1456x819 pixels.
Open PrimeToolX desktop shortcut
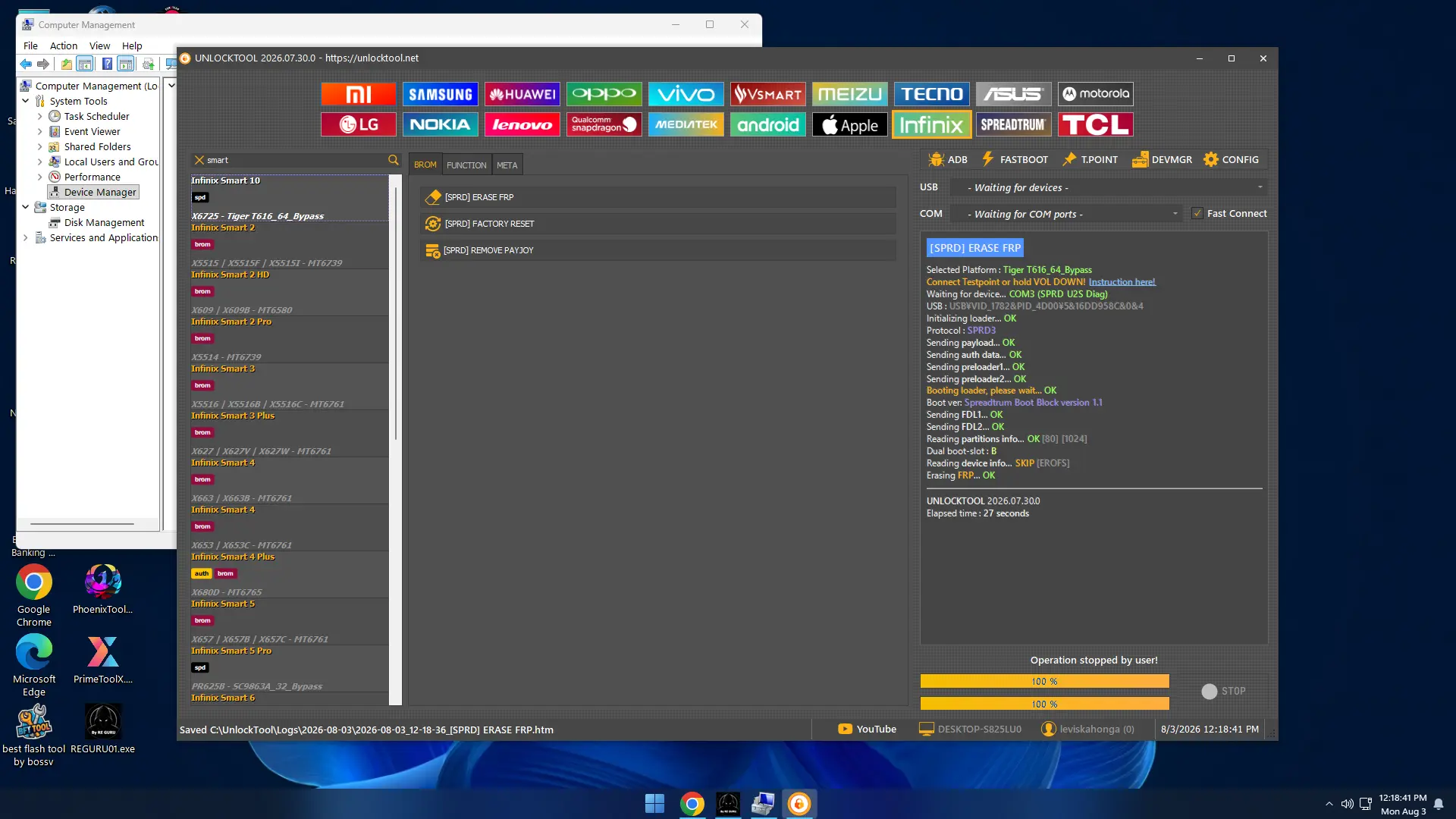(102, 660)
